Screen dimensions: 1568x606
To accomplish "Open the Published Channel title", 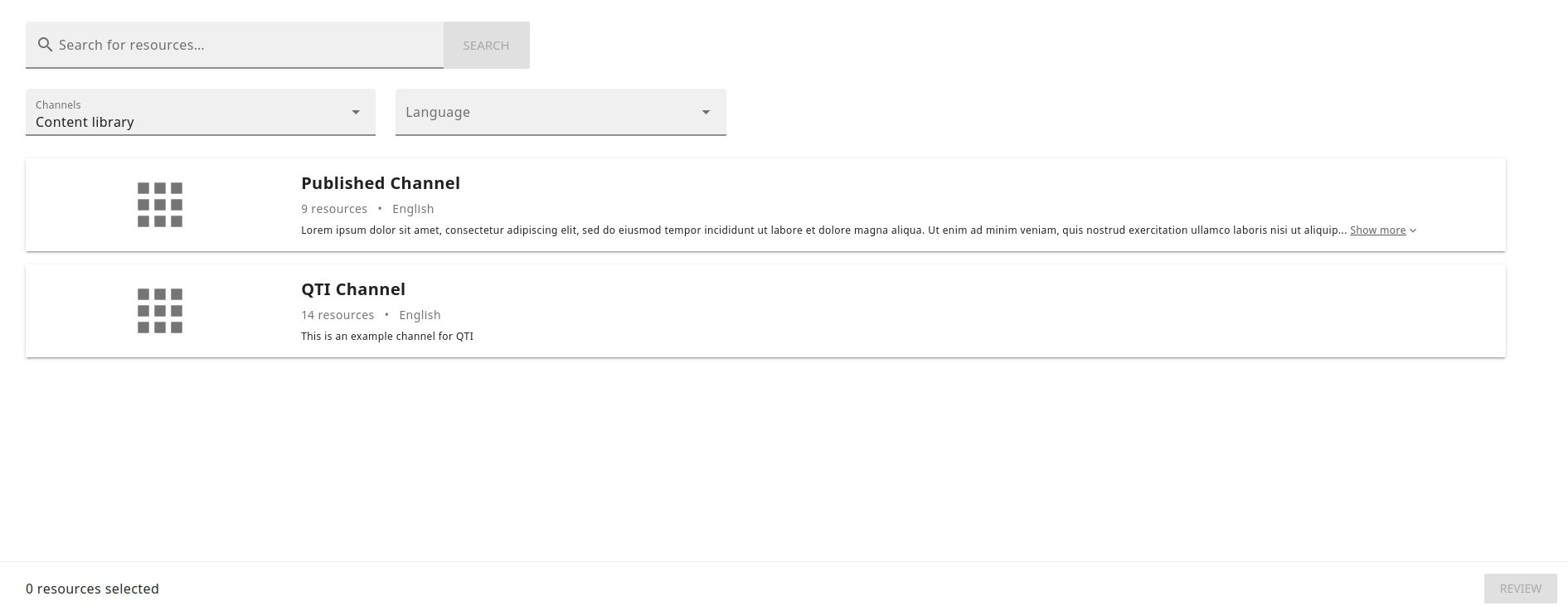I will (x=381, y=183).
